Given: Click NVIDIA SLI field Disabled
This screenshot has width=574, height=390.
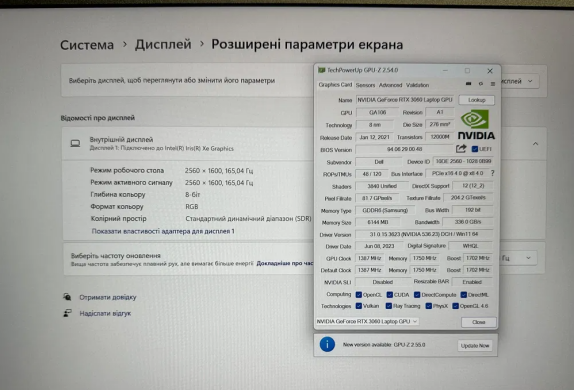Looking at the screenshot, I should click(383, 282).
